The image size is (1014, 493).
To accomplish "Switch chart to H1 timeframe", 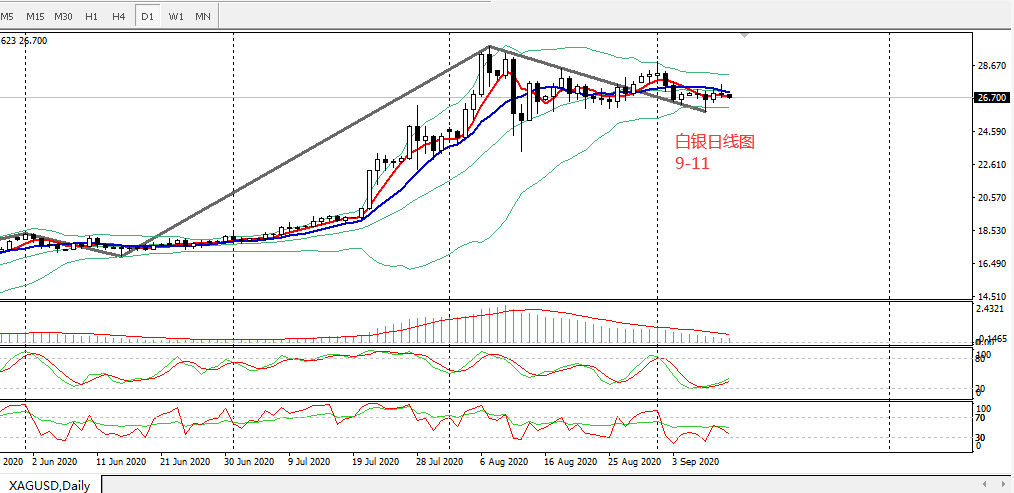I will (91, 16).
